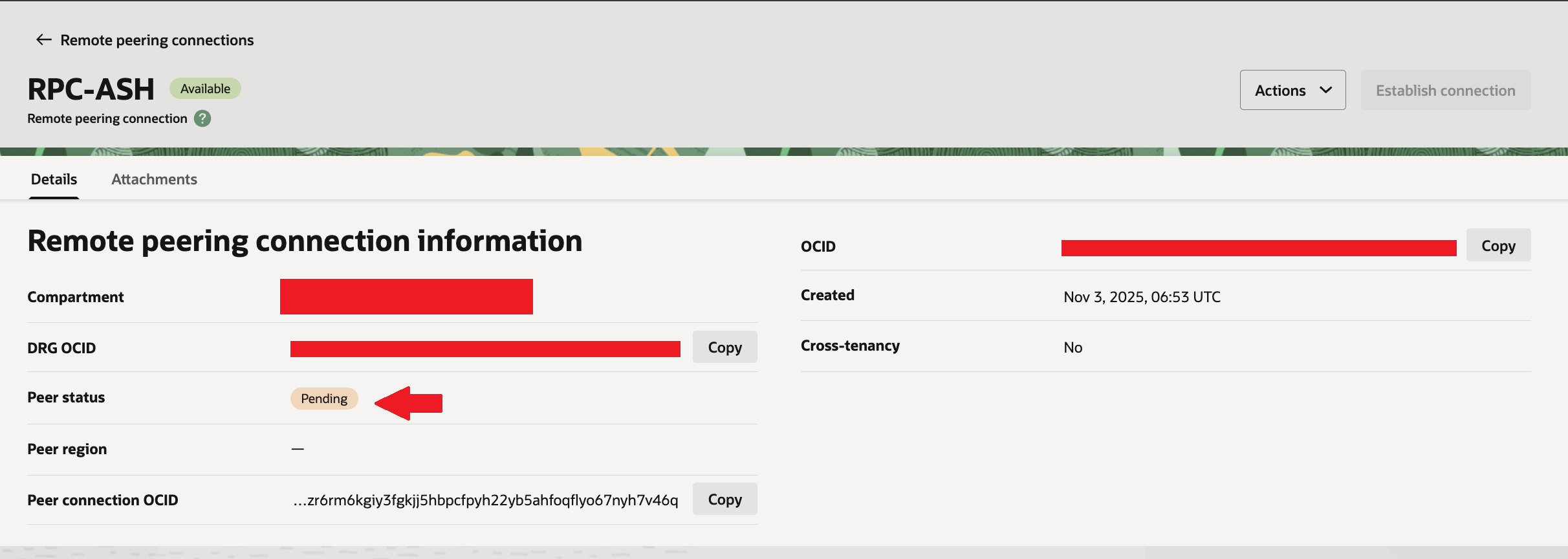
Task: Click the red arrow beside Pending
Action: tap(409, 403)
